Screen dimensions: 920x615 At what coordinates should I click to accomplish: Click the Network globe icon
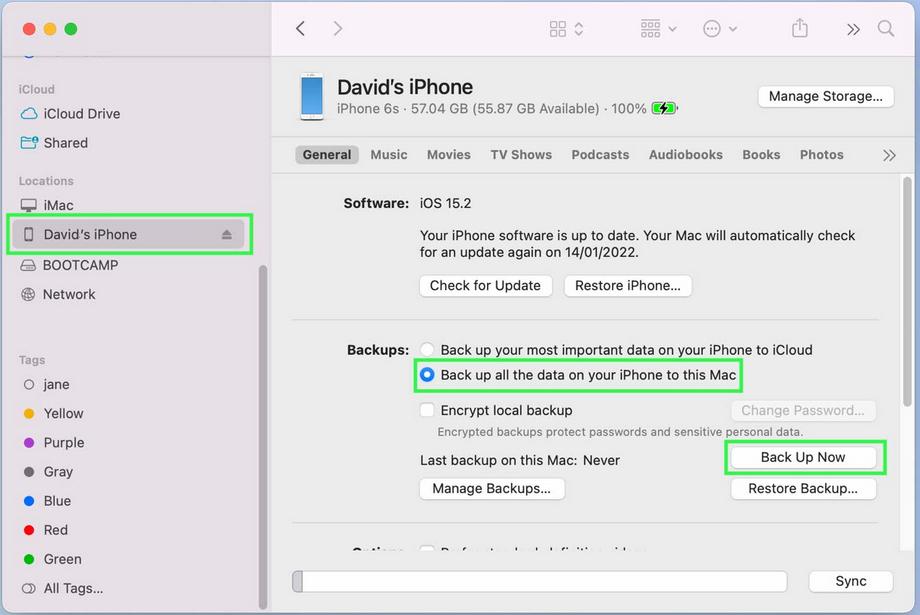(x=28, y=294)
